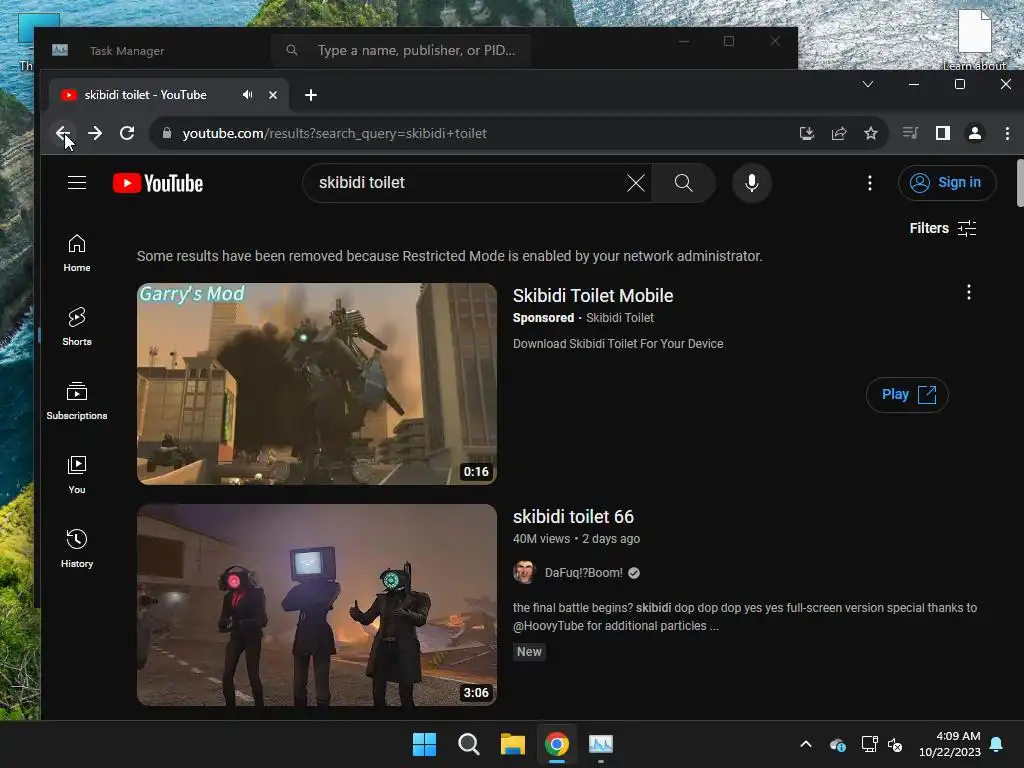This screenshot has width=1024, height=768.
Task: Open Home in YouTube sidebar
Action: [x=77, y=253]
